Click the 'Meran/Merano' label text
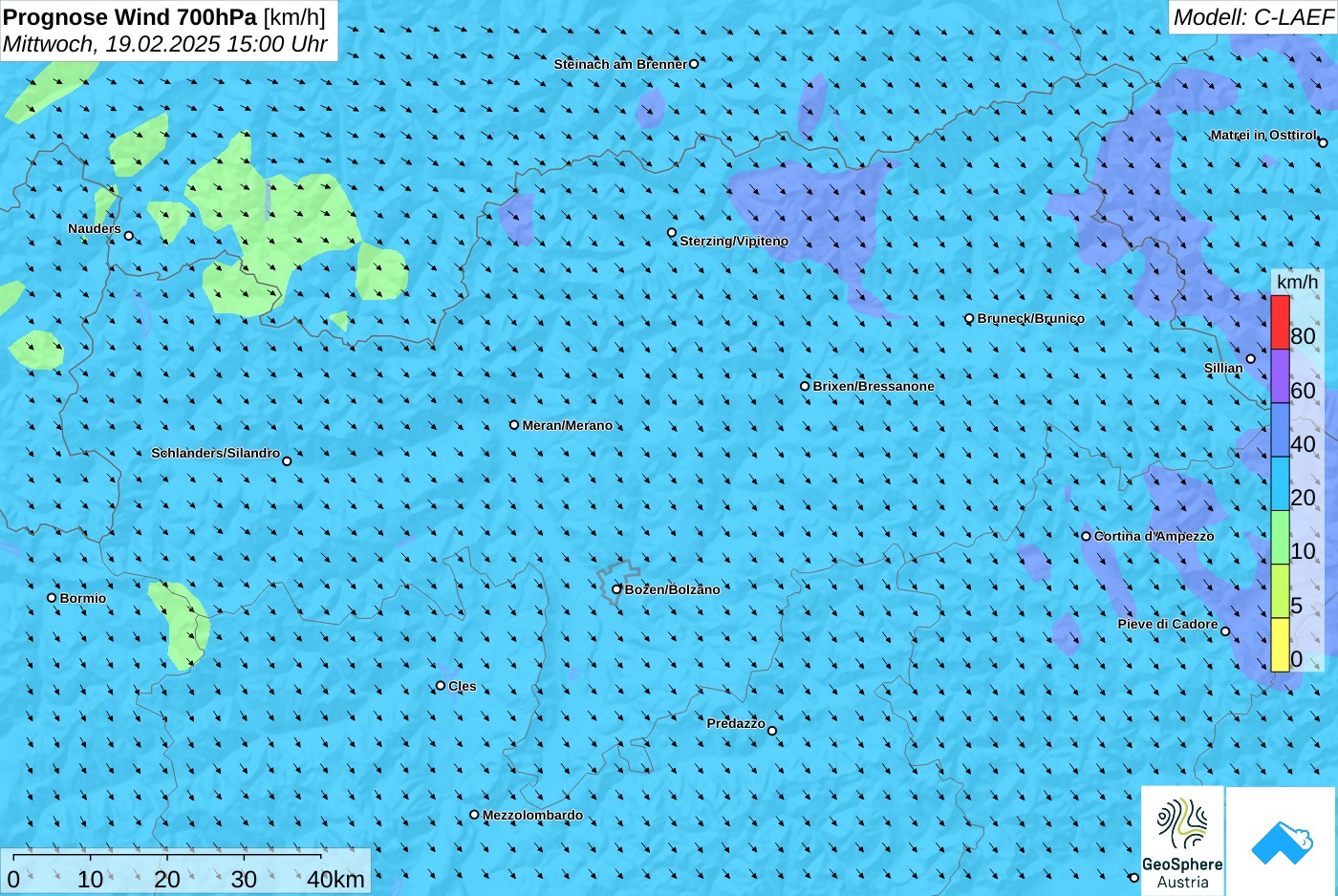 point(567,426)
